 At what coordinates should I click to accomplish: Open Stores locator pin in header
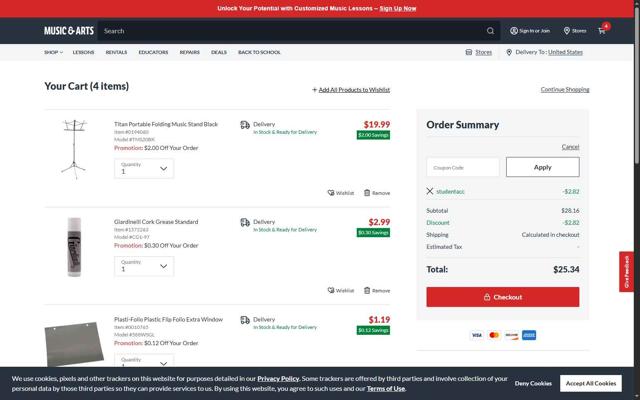567,31
